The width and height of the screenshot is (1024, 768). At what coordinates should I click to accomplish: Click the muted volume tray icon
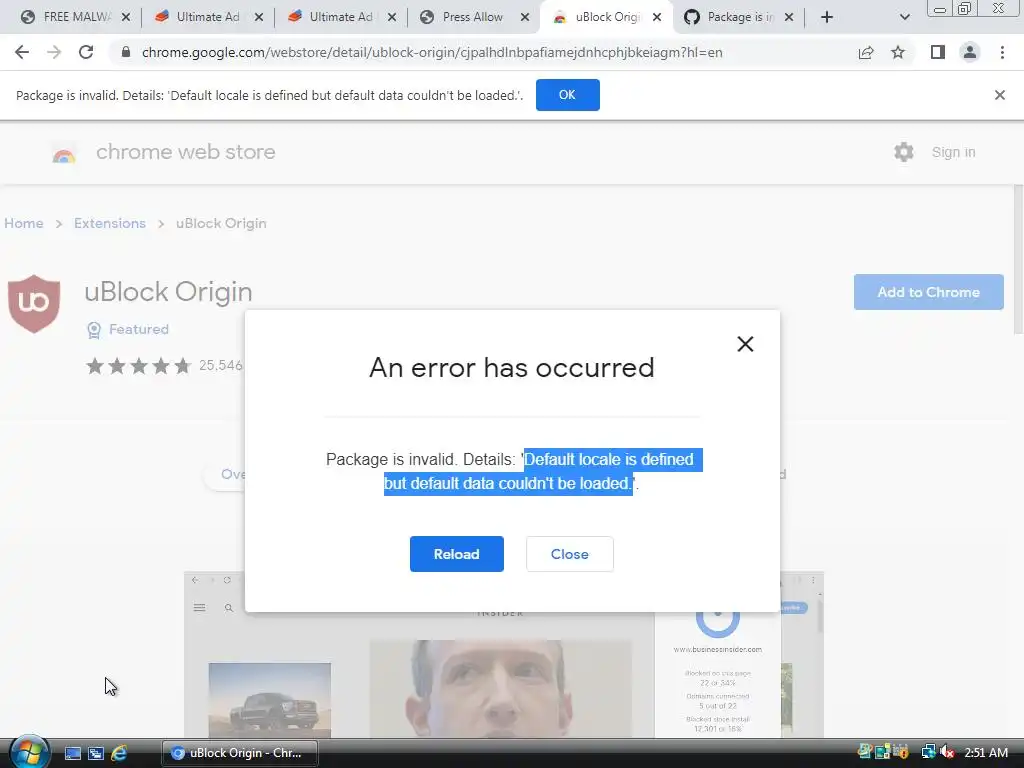948,753
